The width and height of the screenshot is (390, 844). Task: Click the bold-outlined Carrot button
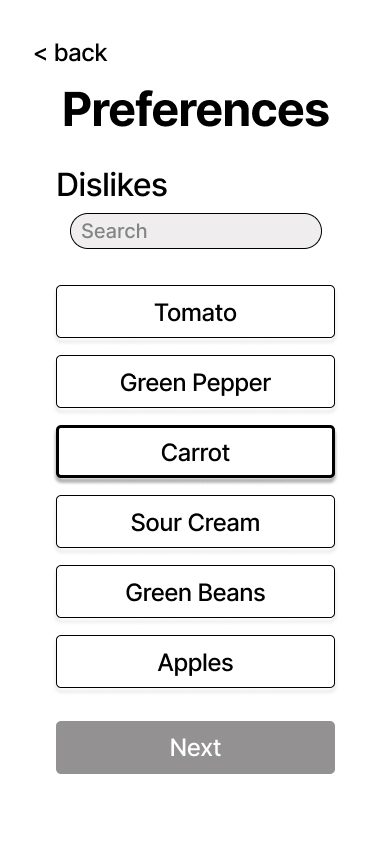[x=195, y=452]
